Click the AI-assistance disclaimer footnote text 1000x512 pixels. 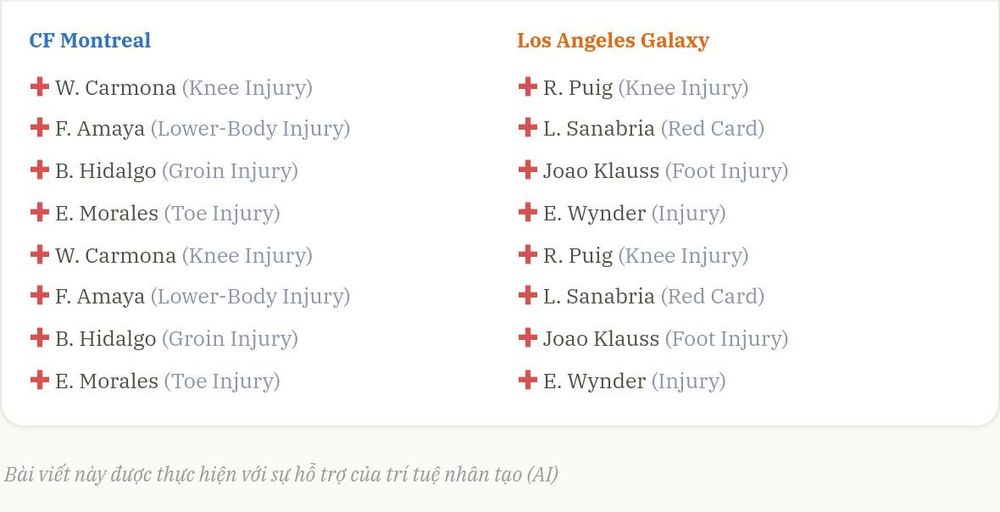click(x=281, y=474)
